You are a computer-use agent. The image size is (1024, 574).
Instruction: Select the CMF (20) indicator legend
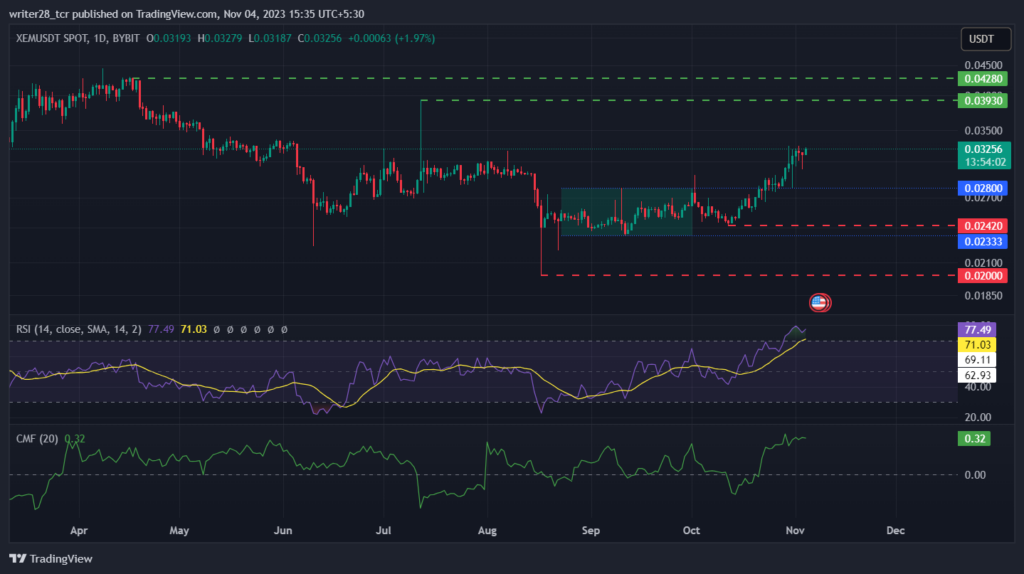[37, 439]
